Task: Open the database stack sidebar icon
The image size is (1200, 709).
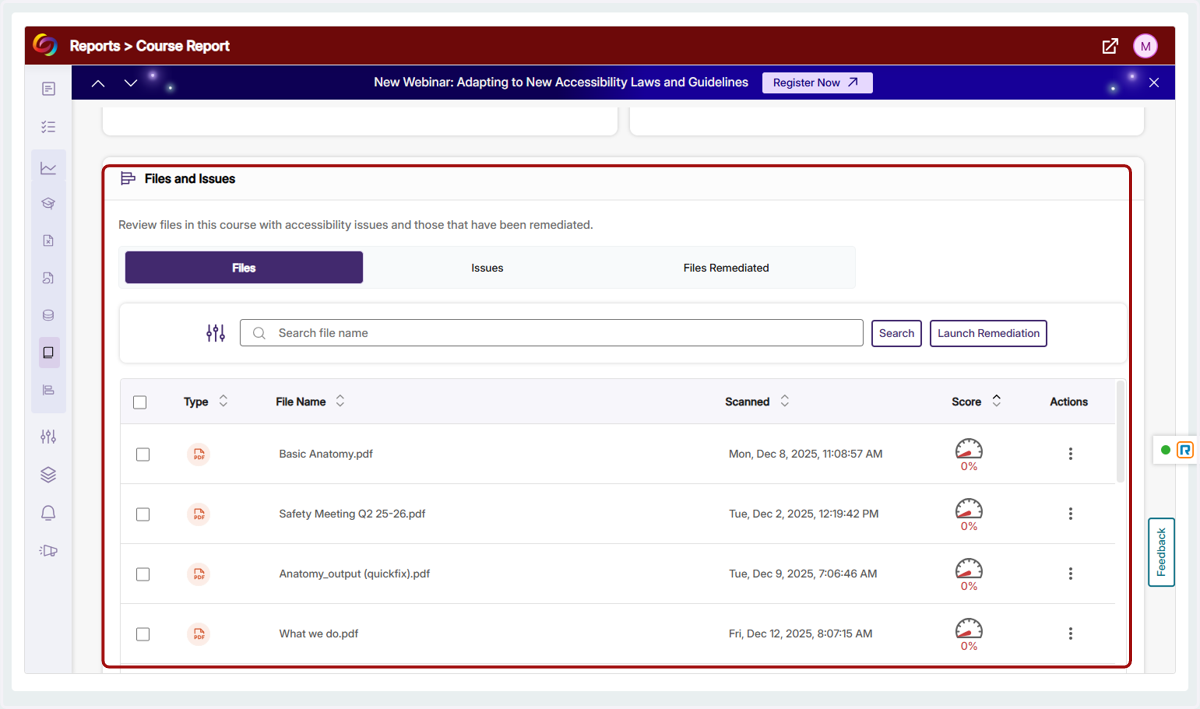Action: pos(48,315)
